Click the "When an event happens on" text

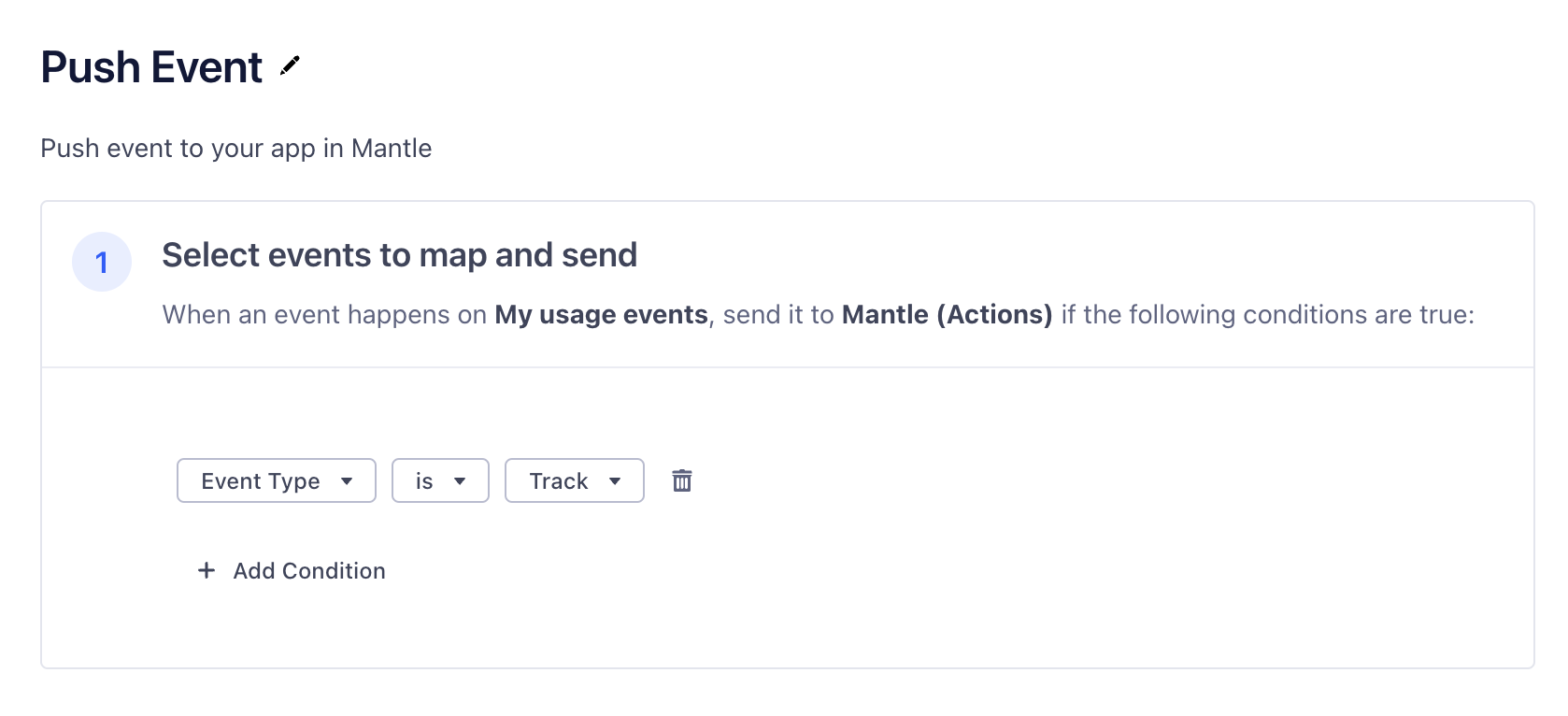pos(324,315)
